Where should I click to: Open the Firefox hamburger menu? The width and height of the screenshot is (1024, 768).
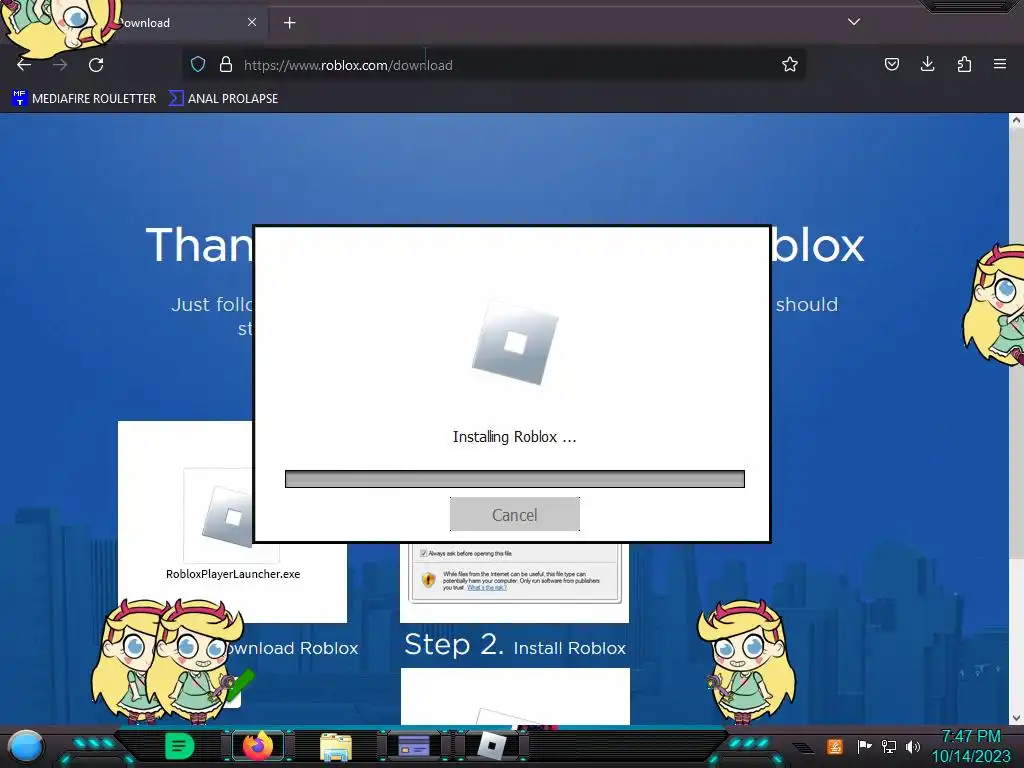coord(999,64)
